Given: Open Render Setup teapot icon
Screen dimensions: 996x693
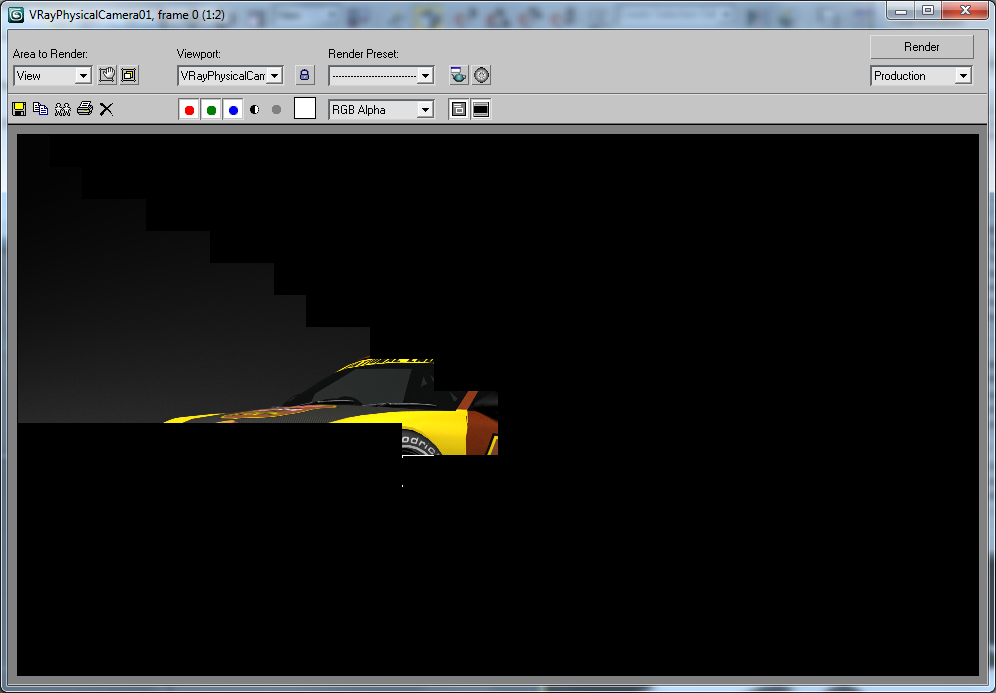Looking at the screenshot, I should tap(459, 75).
